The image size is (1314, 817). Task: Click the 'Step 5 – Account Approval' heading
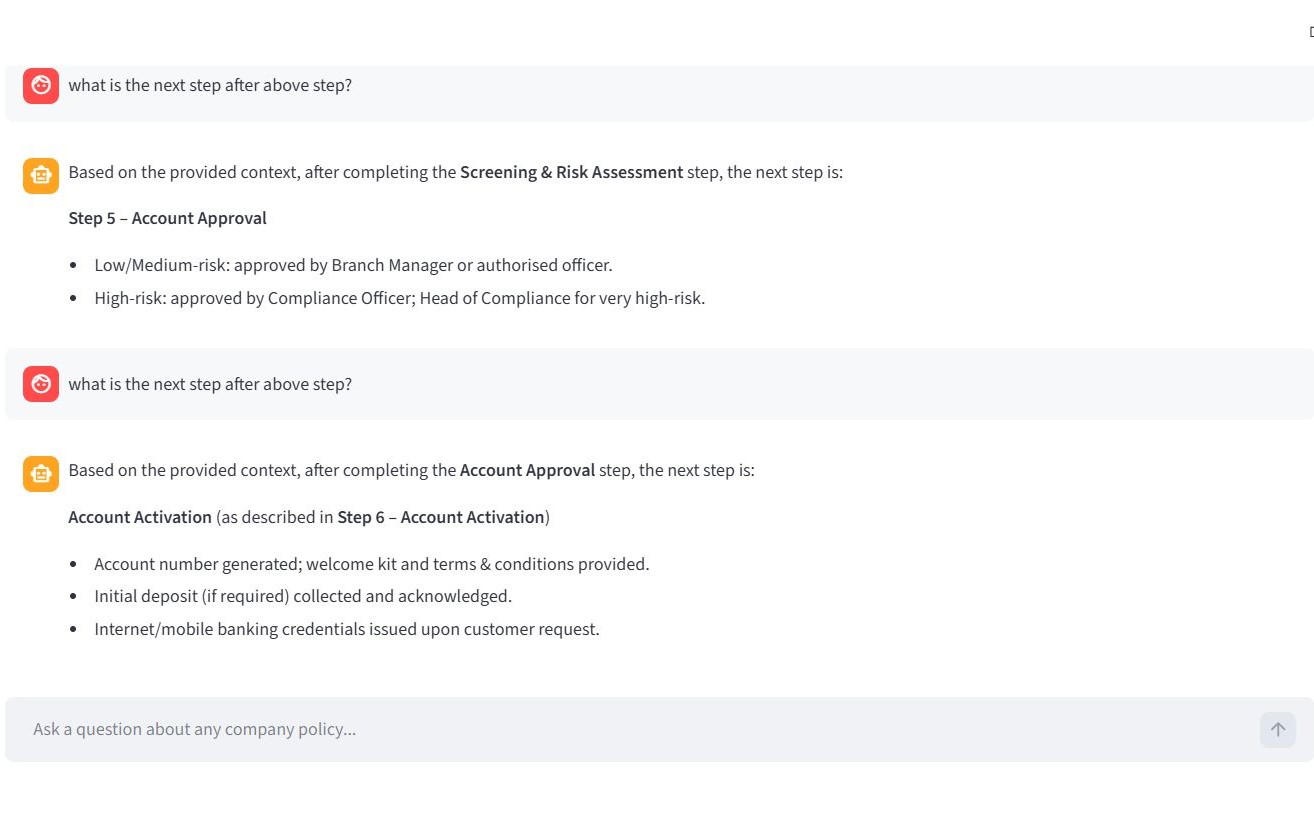[x=167, y=218]
